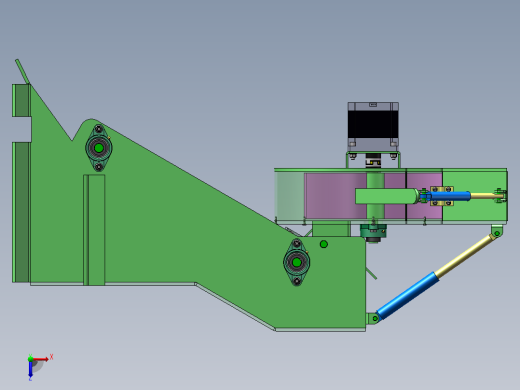Click the blue Z axis arrow of triad
The image size is (520, 390).
[x=30, y=369]
